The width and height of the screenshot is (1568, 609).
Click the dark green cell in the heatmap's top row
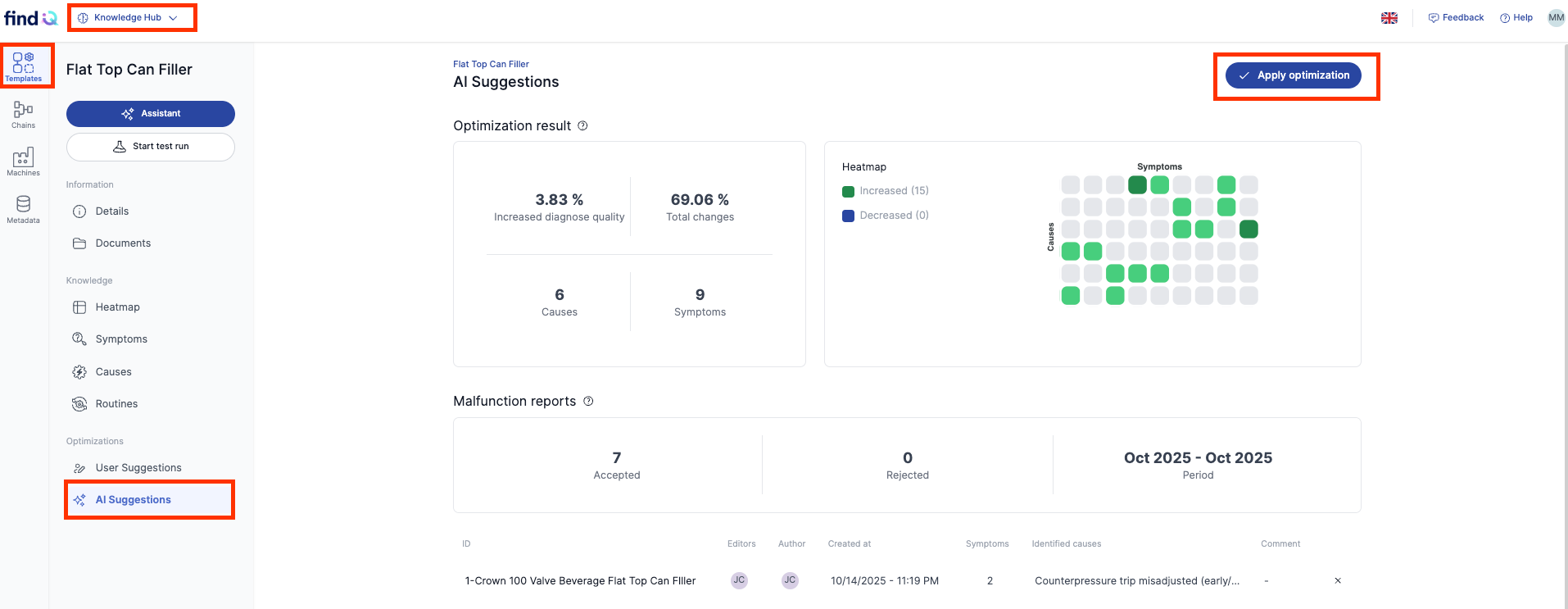coord(1137,185)
